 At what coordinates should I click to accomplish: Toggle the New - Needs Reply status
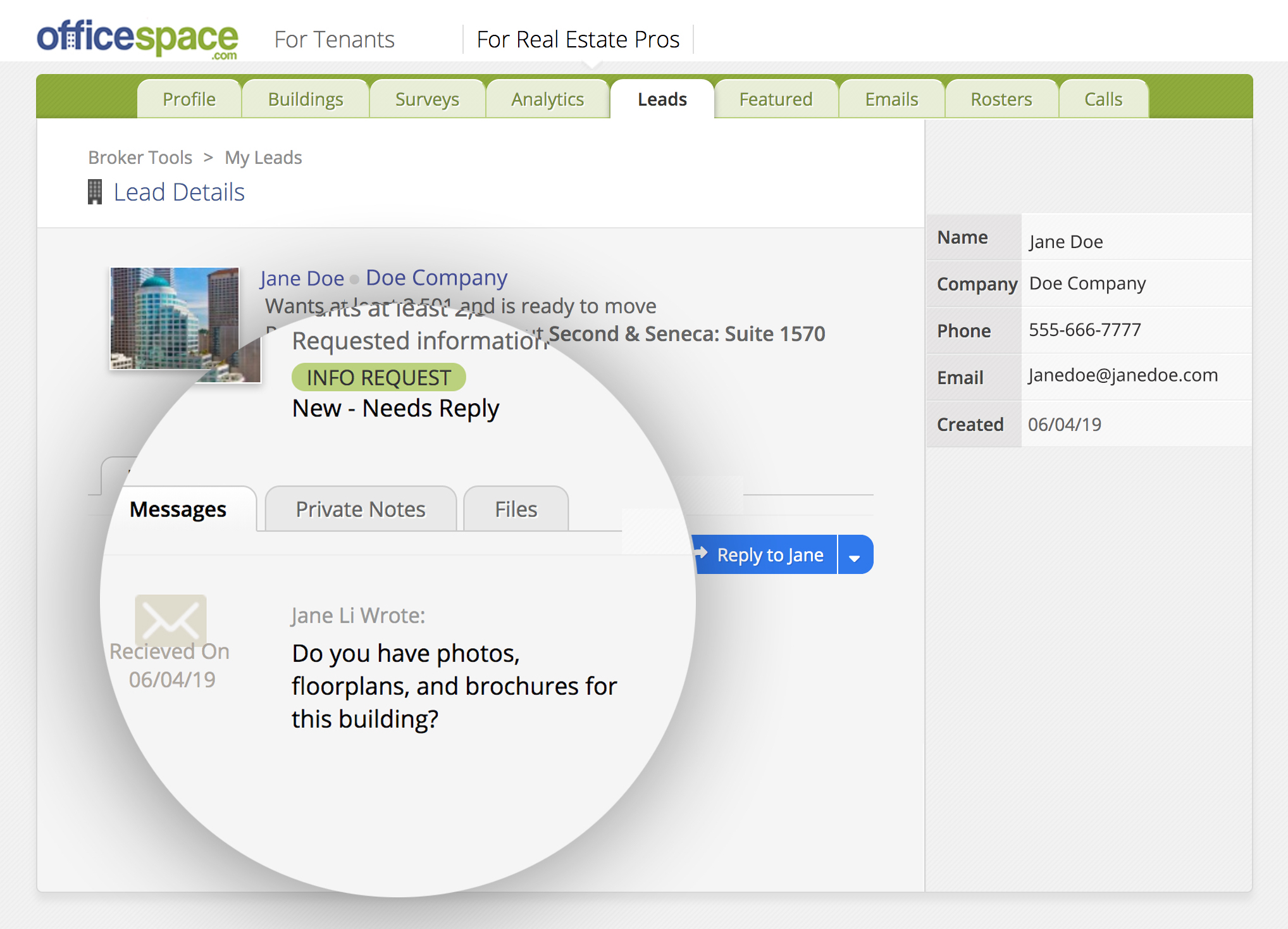(x=395, y=408)
